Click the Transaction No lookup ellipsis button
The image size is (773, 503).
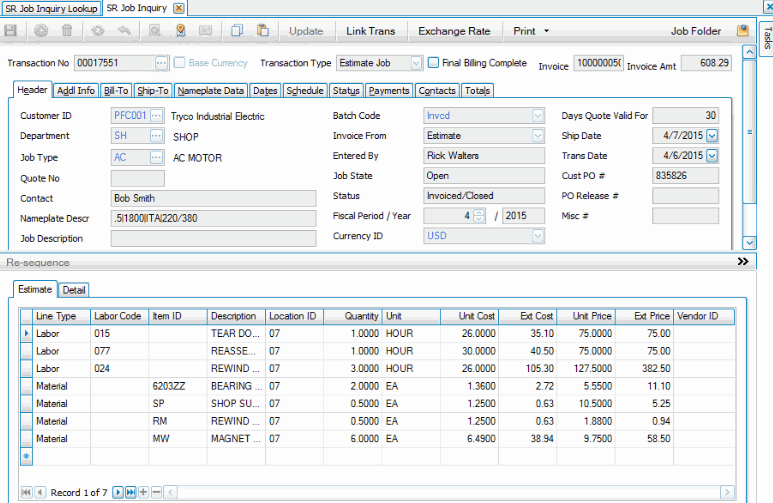click(162, 63)
